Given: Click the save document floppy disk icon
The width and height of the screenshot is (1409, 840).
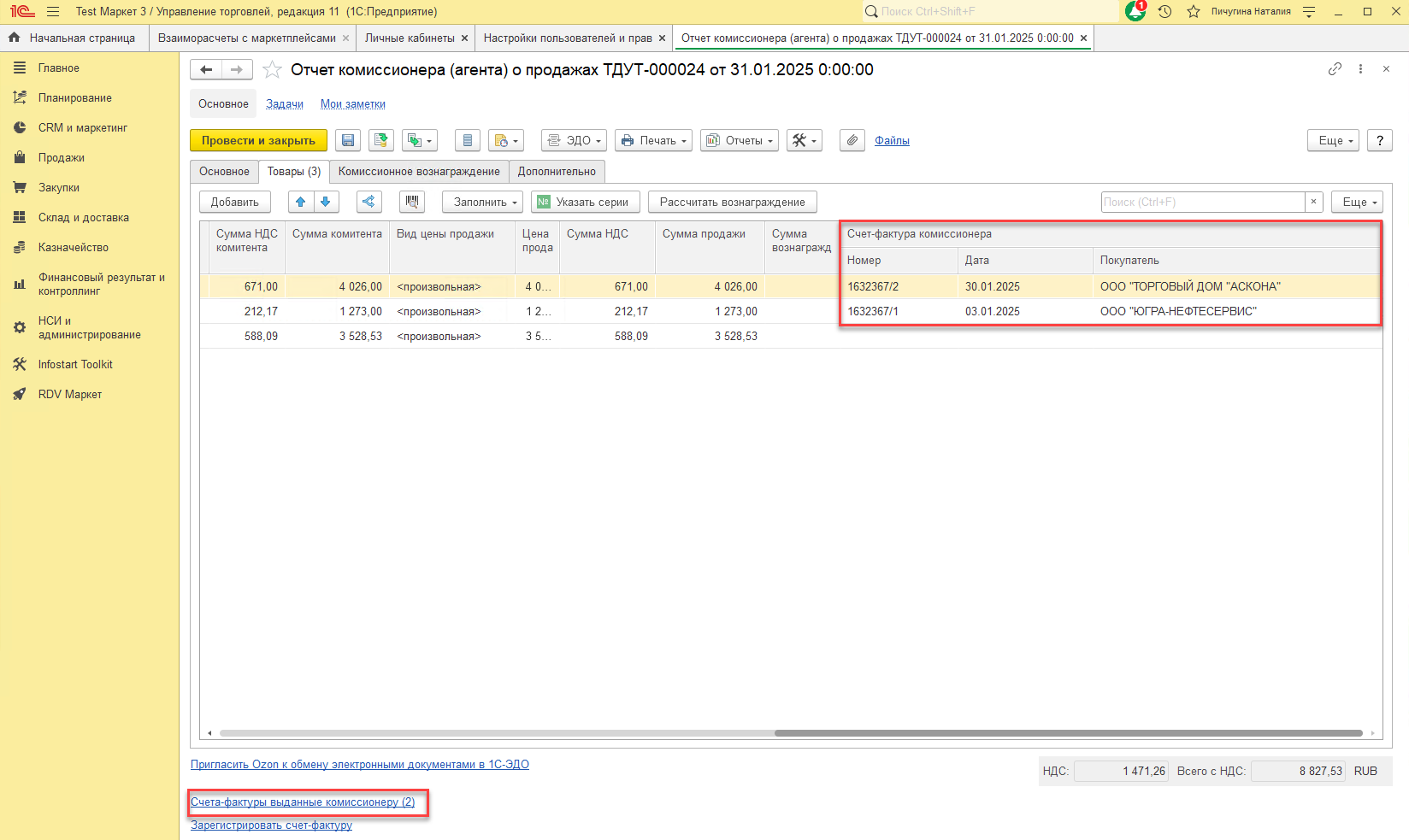Looking at the screenshot, I should (x=348, y=140).
